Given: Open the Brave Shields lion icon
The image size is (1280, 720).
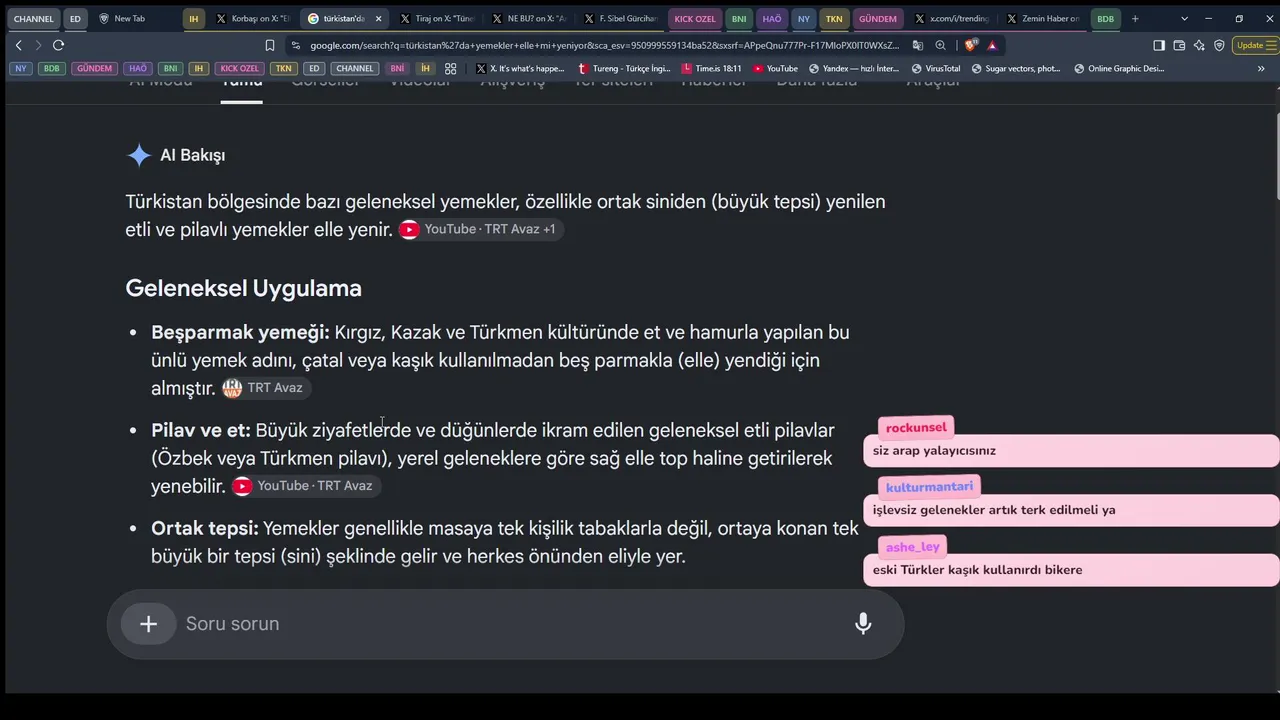Looking at the screenshot, I should pyautogui.click(x=970, y=45).
